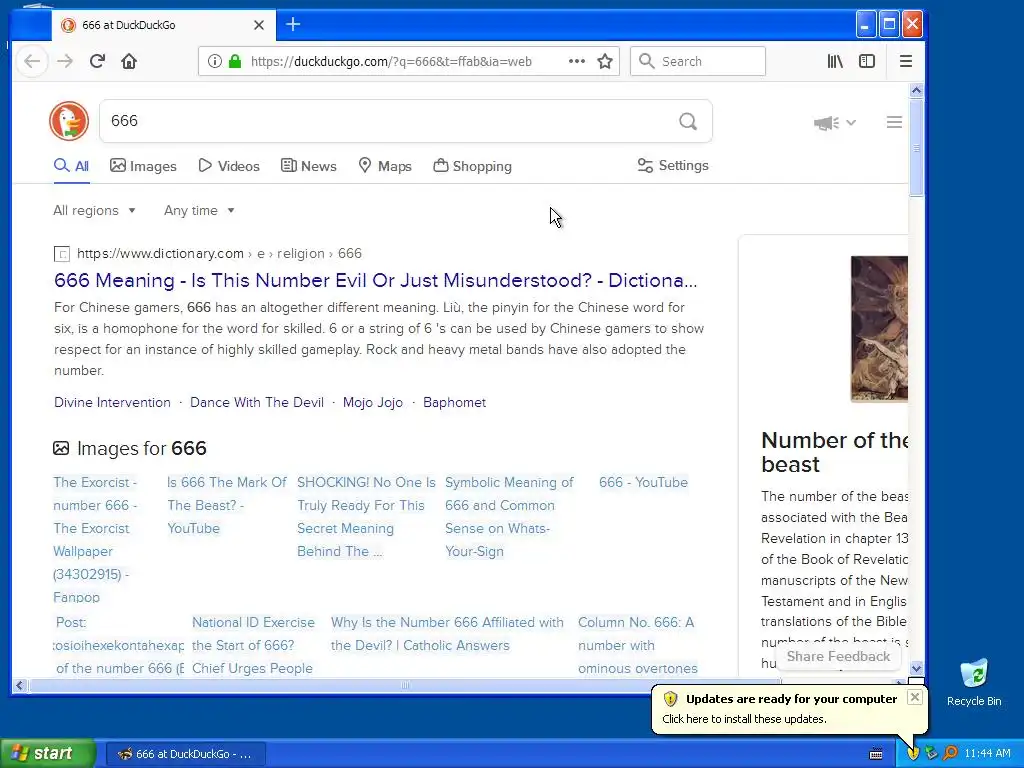Image resolution: width=1024 pixels, height=768 pixels.
Task: Submit search with magnifier icon
Action: coord(688,121)
